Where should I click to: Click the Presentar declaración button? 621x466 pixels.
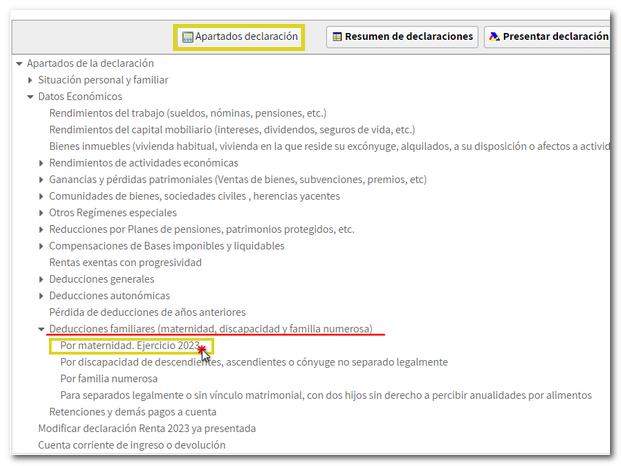tap(548, 37)
